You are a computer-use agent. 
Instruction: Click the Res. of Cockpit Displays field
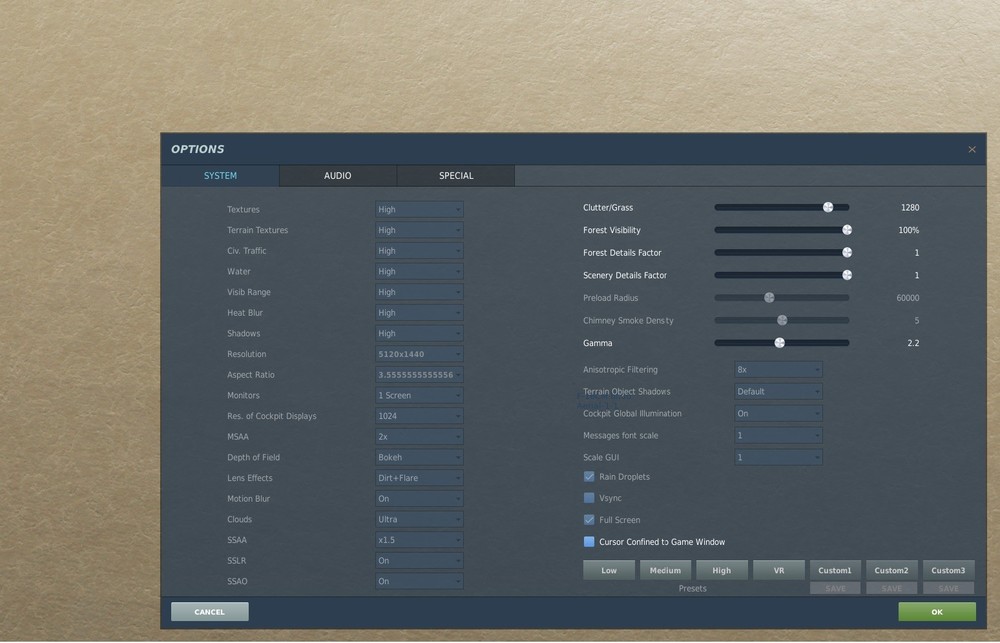coord(418,415)
